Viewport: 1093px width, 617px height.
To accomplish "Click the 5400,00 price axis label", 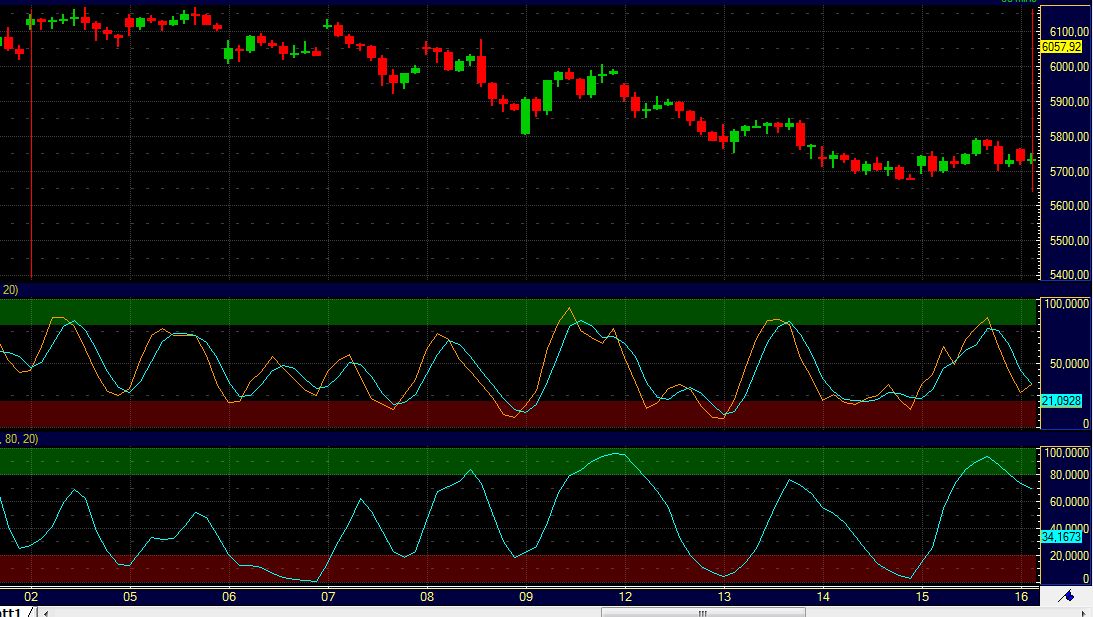I will coord(1069,274).
